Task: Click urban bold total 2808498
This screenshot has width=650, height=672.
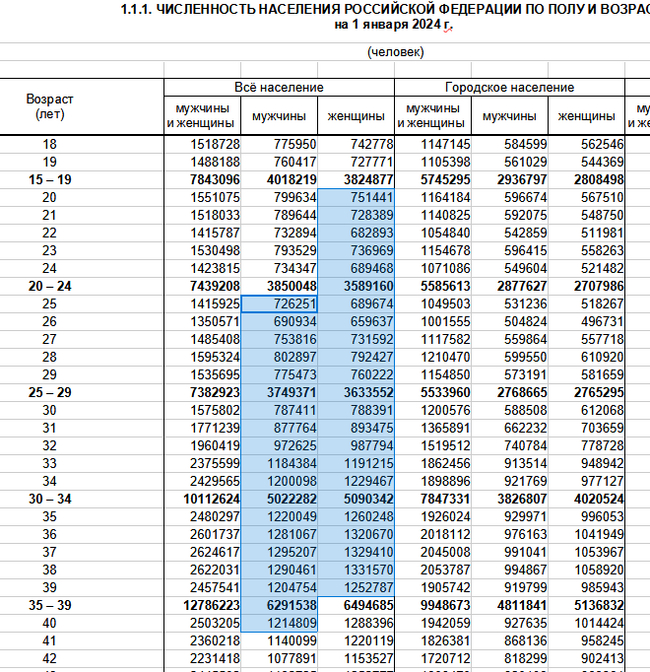Action: [587, 180]
